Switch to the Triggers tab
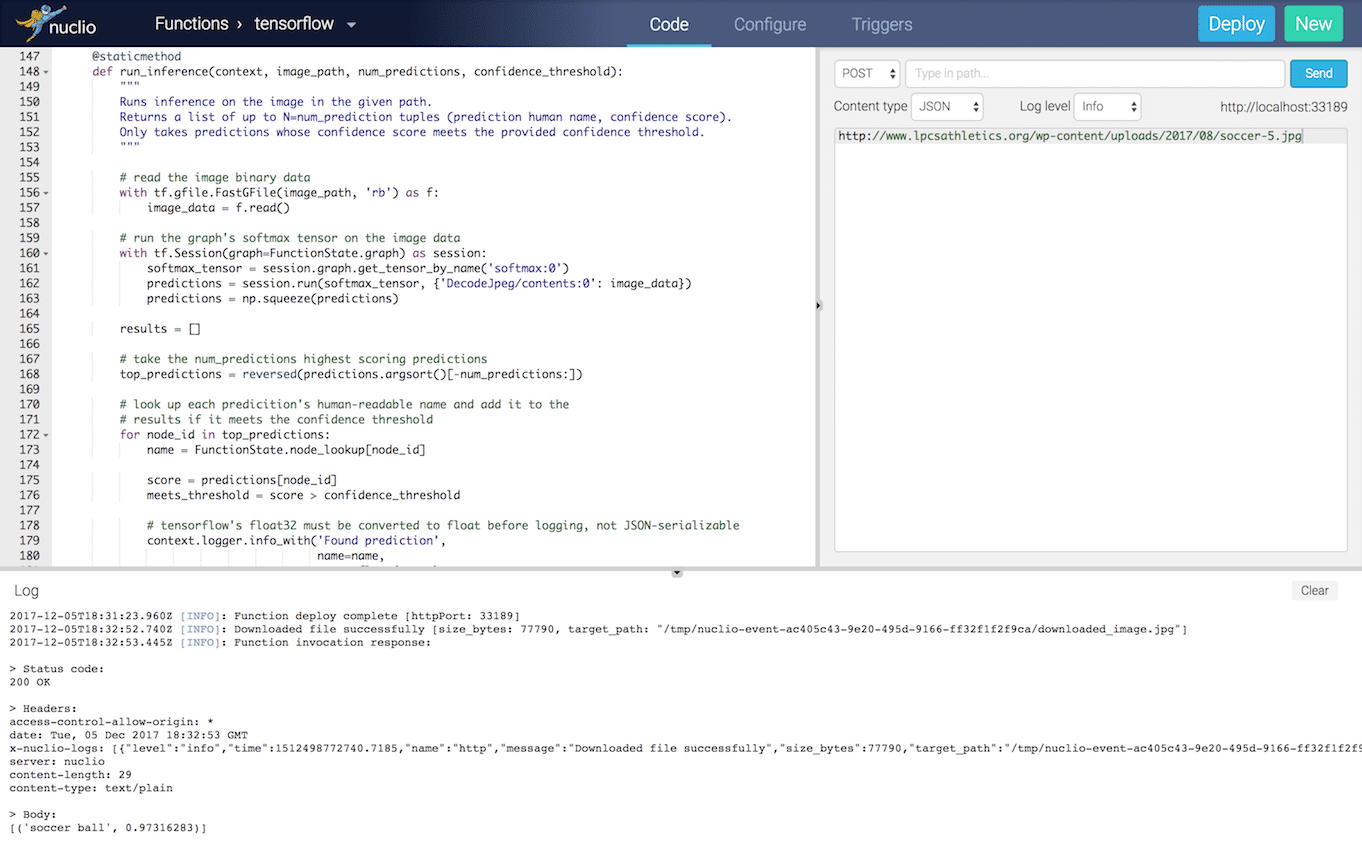 (x=881, y=24)
